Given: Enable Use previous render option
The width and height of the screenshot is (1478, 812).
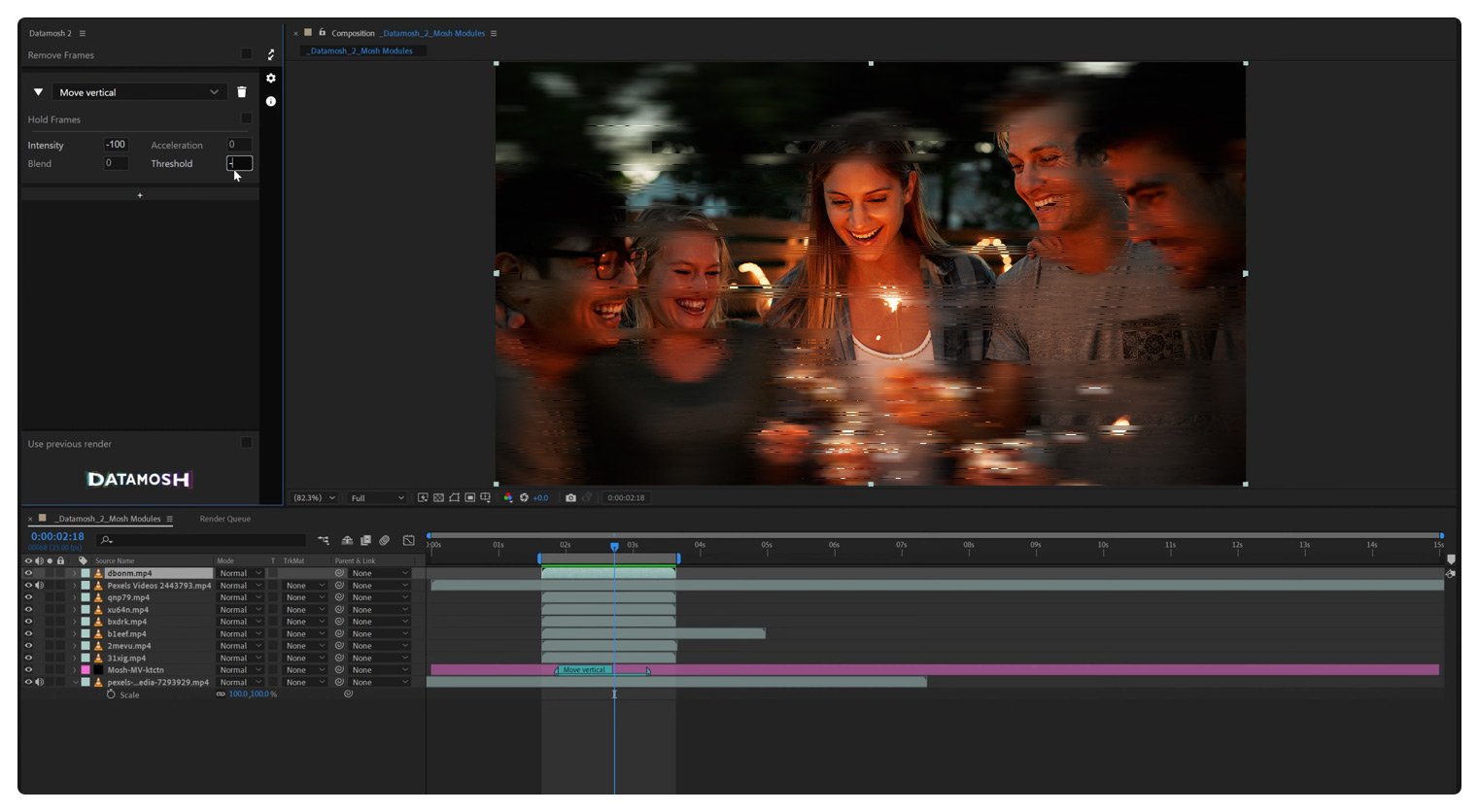Looking at the screenshot, I should point(246,443).
